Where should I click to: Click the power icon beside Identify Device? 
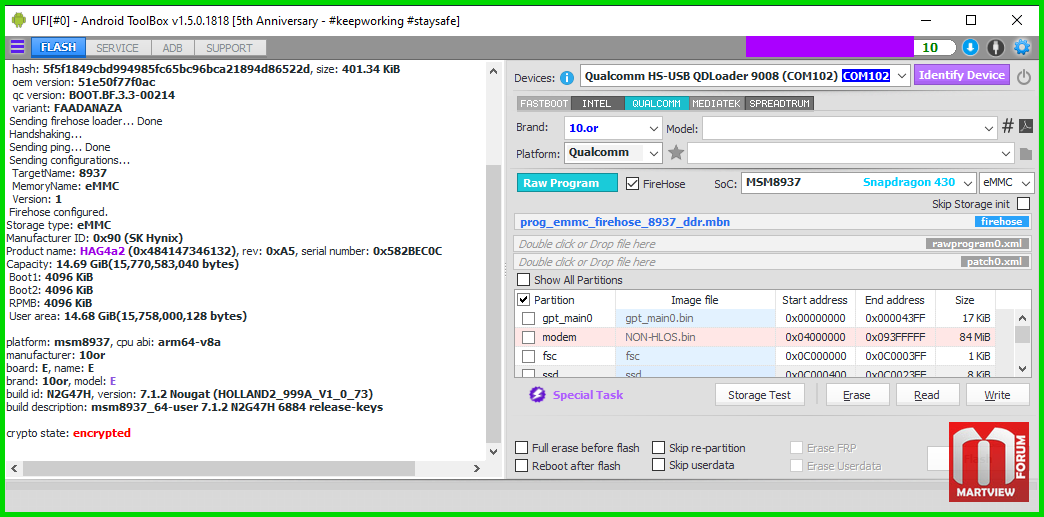pos(1024,76)
